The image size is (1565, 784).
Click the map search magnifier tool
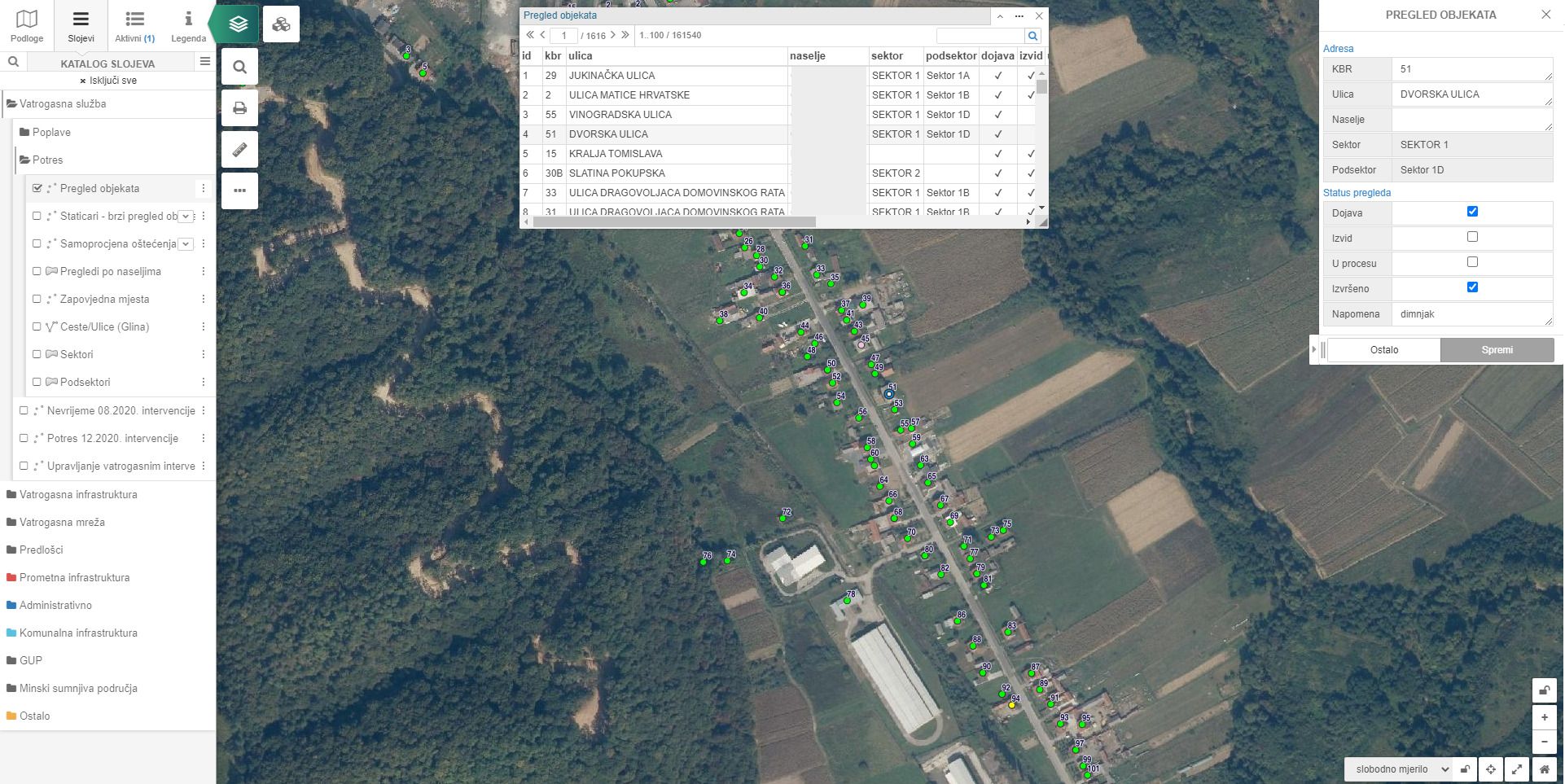(x=239, y=67)
